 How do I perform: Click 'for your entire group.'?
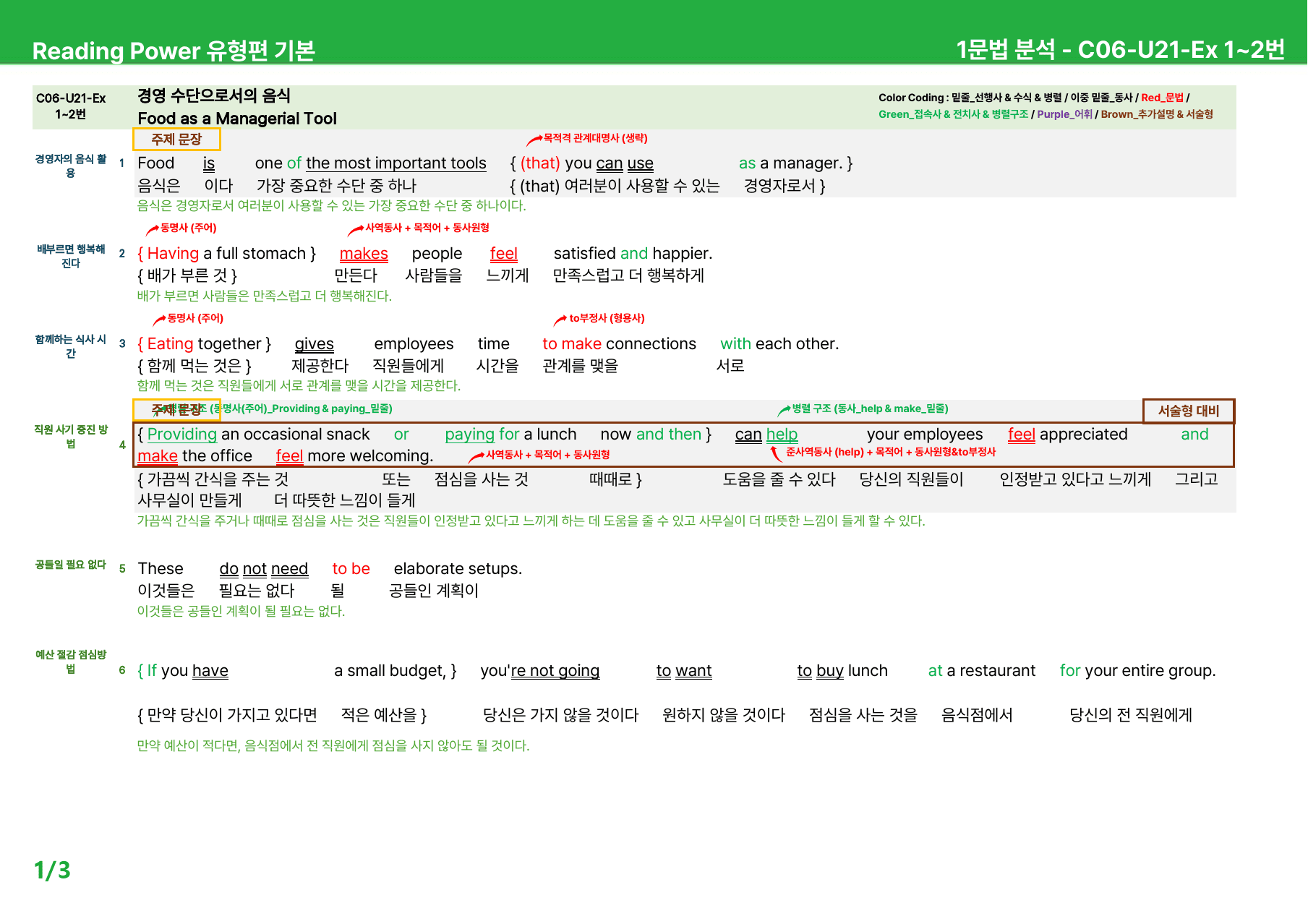[1138, 671]
